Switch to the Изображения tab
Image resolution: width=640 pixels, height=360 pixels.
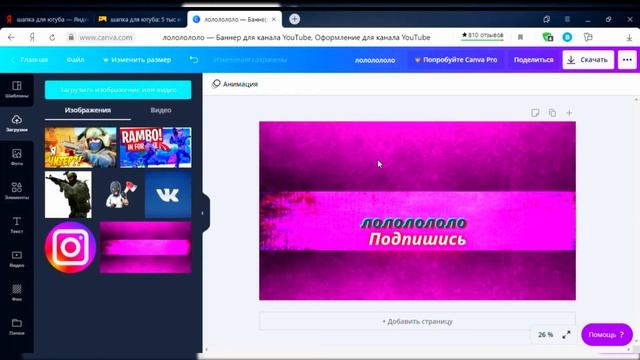tap(88, 110)
